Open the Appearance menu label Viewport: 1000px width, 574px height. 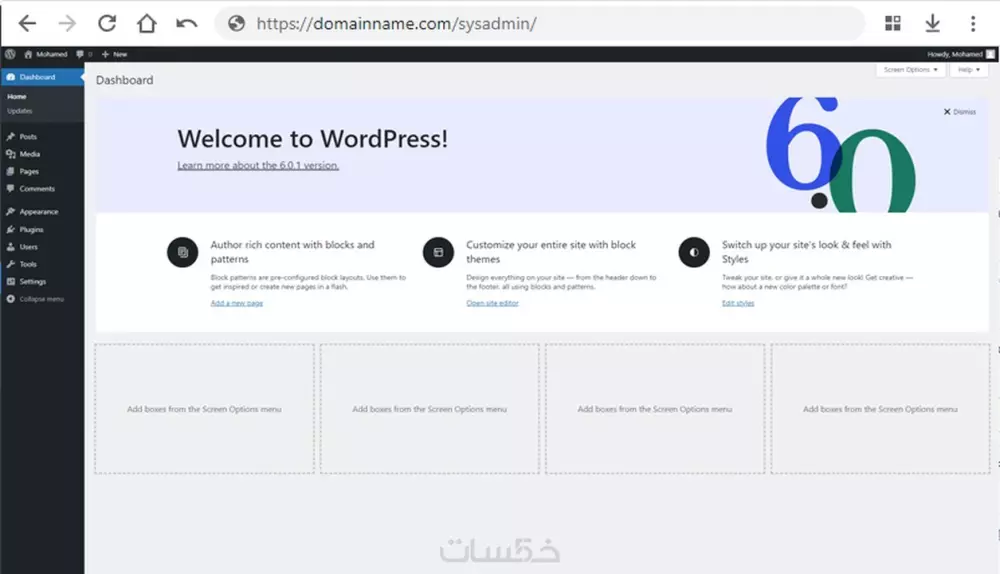[x=39, y=212]
